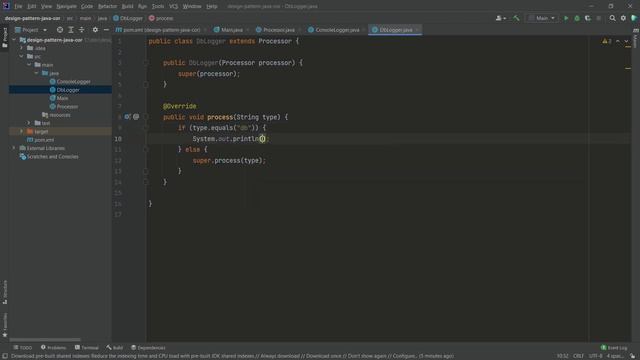Switch to Main.java tab
The height and width of the screenshot is (360, 640).
[x=231, y=30]
